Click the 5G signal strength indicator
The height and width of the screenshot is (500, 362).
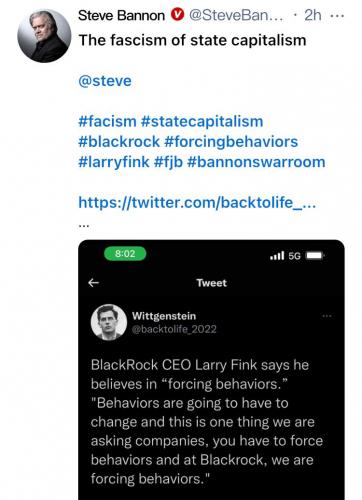click(285, 256)
